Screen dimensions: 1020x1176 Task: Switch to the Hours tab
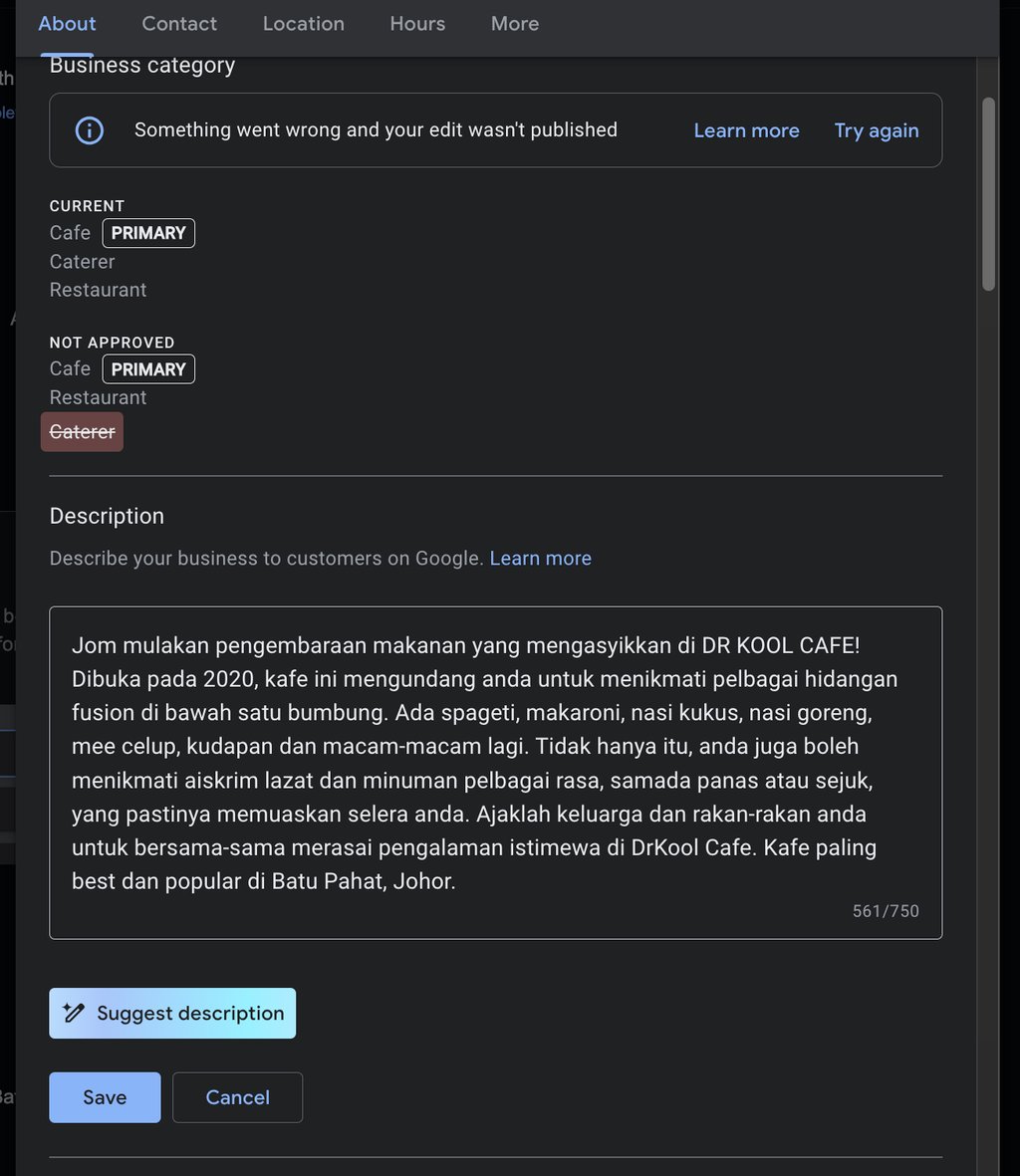click(417, 23)
